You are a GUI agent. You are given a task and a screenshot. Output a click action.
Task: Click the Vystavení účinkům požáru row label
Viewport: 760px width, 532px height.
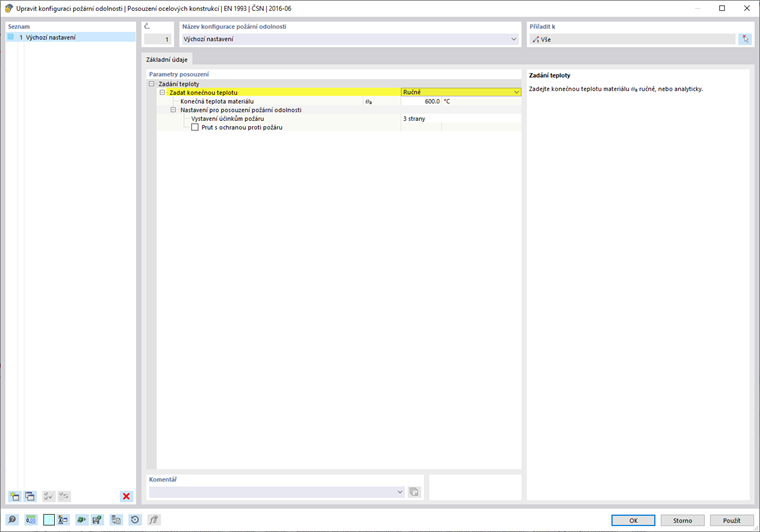[x=227, y=119]
